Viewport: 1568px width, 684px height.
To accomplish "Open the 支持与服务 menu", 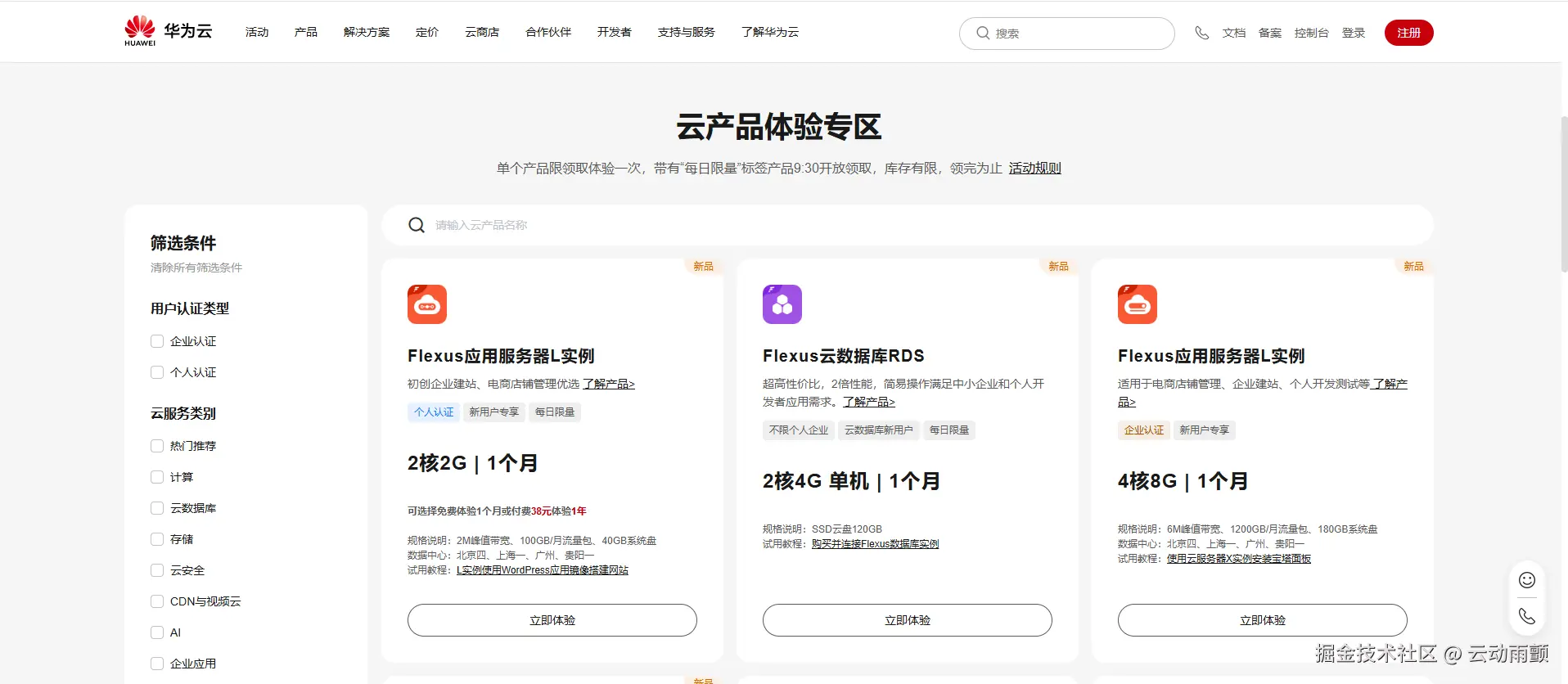I will coord(687,32).
